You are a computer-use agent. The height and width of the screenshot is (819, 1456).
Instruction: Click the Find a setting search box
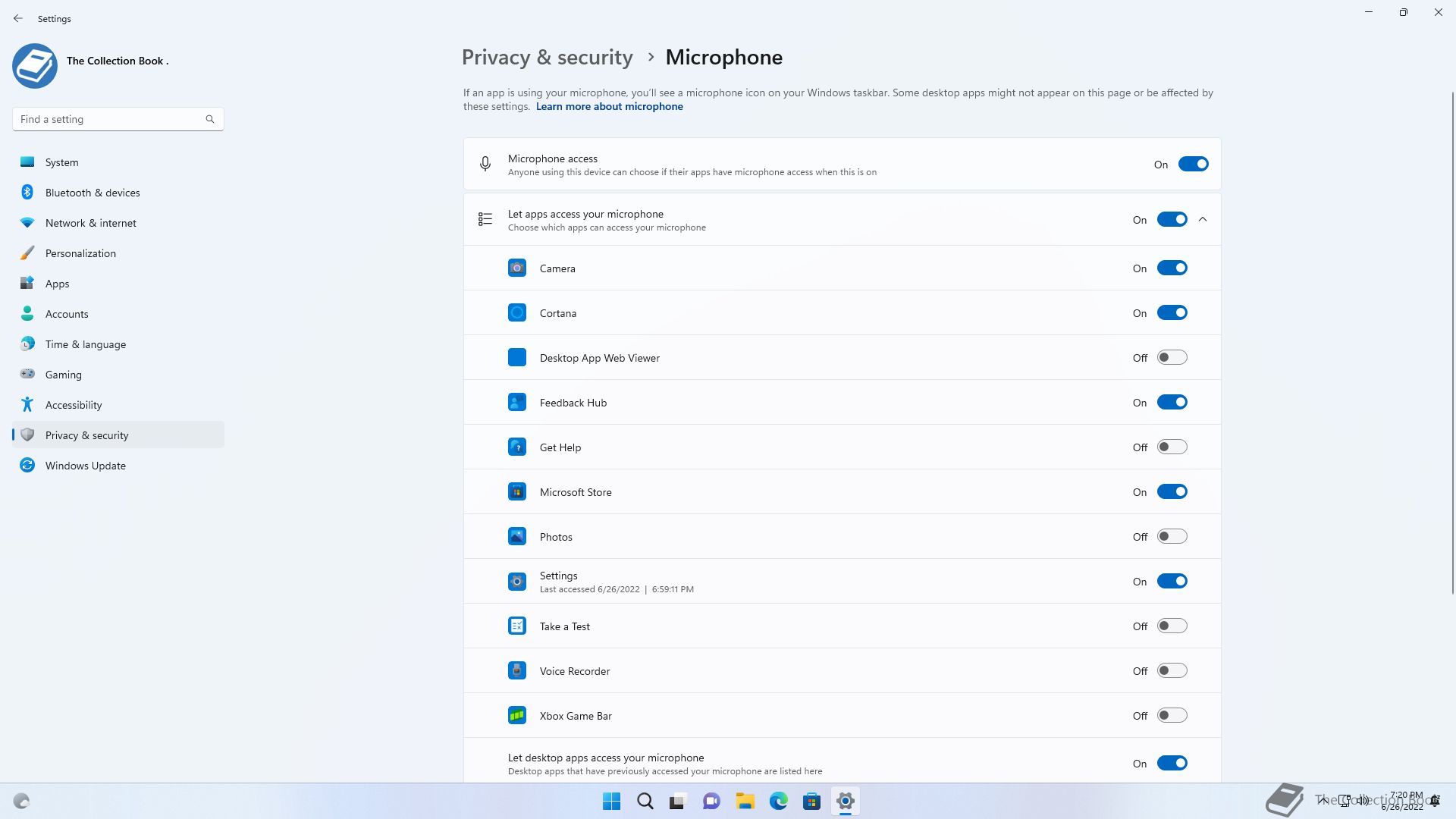pos(118,119)
